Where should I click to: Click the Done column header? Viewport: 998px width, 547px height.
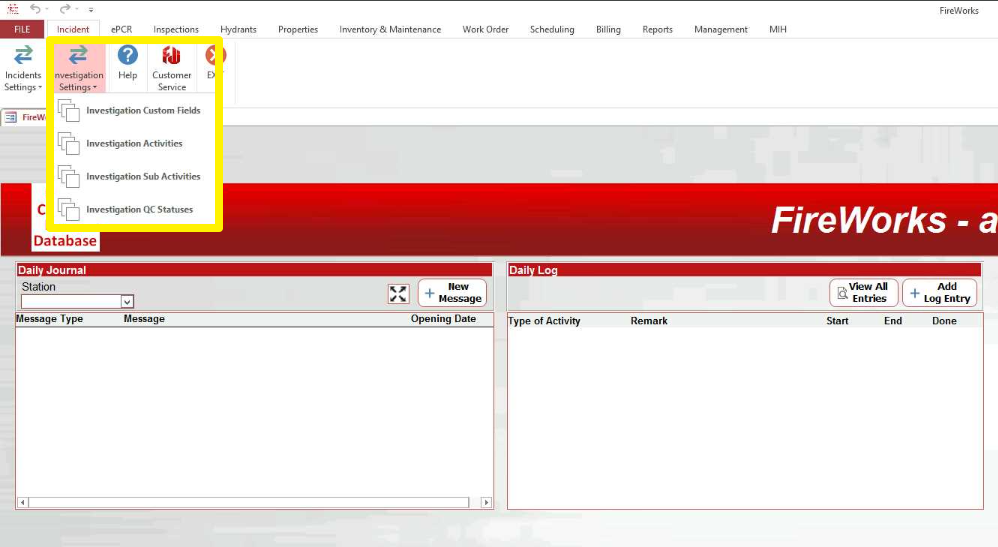click(x=944, y=321)
